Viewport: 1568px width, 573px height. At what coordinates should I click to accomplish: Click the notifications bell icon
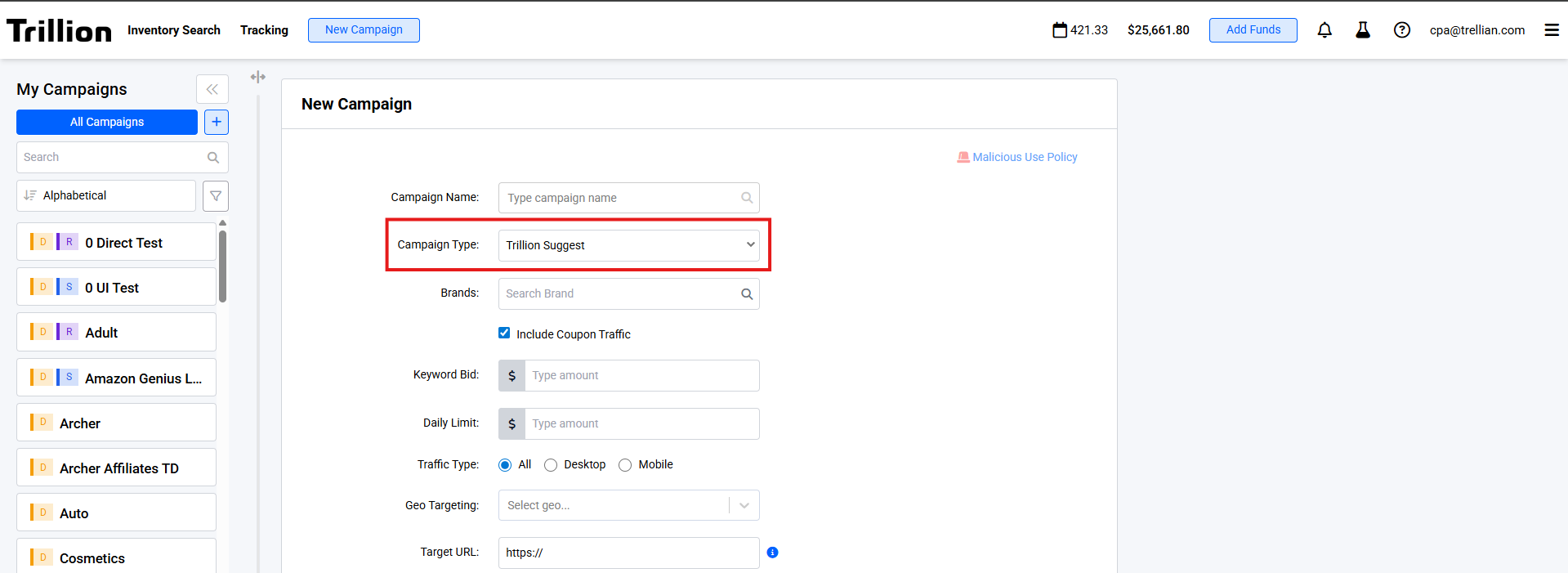1325,30
